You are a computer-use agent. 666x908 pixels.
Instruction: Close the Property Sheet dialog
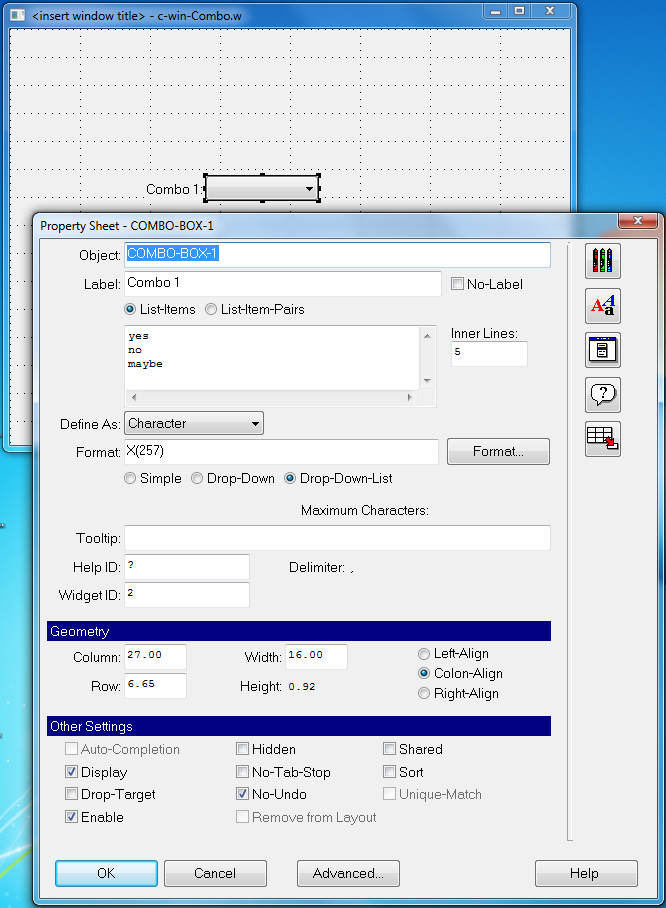[638, 221]
